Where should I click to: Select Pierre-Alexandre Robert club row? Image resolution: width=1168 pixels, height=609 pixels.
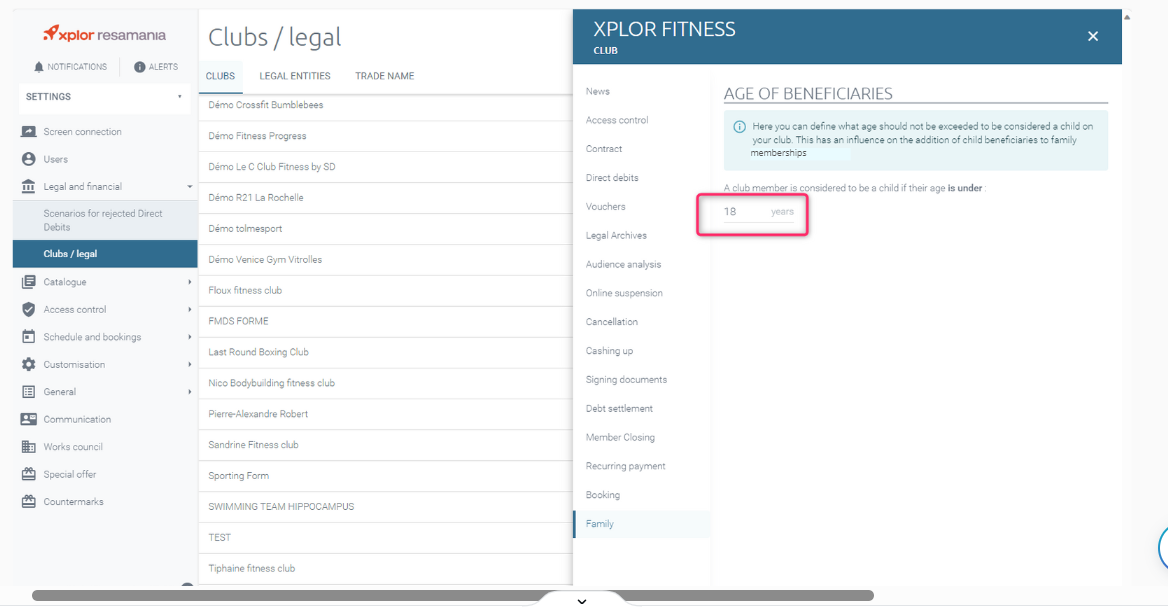385,415
